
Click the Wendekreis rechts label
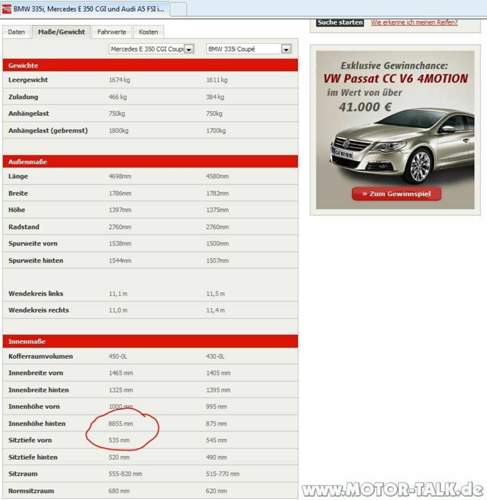point(38,310)
